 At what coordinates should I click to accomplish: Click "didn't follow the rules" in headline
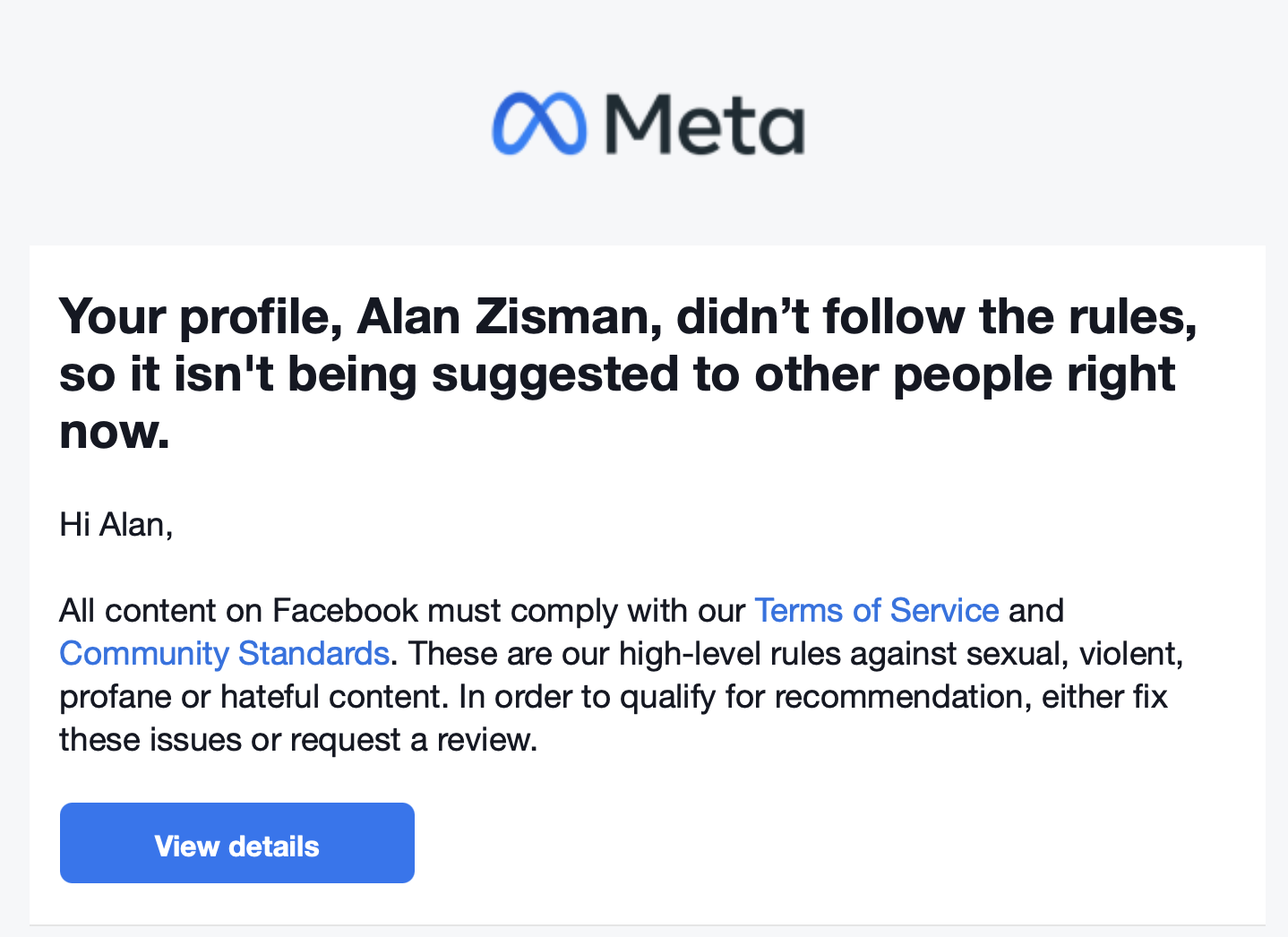click(936, 317)
